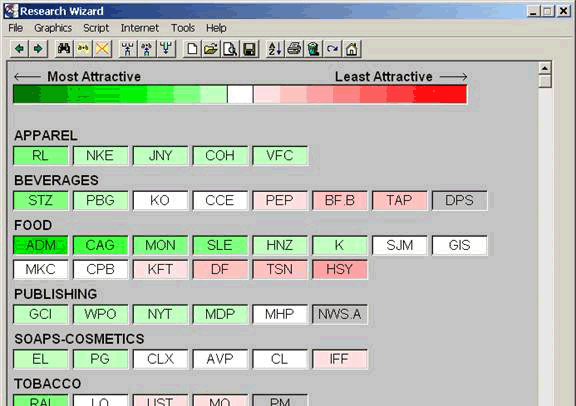Click the white center legend segment
576x406 pixels.
coord(240,94)
